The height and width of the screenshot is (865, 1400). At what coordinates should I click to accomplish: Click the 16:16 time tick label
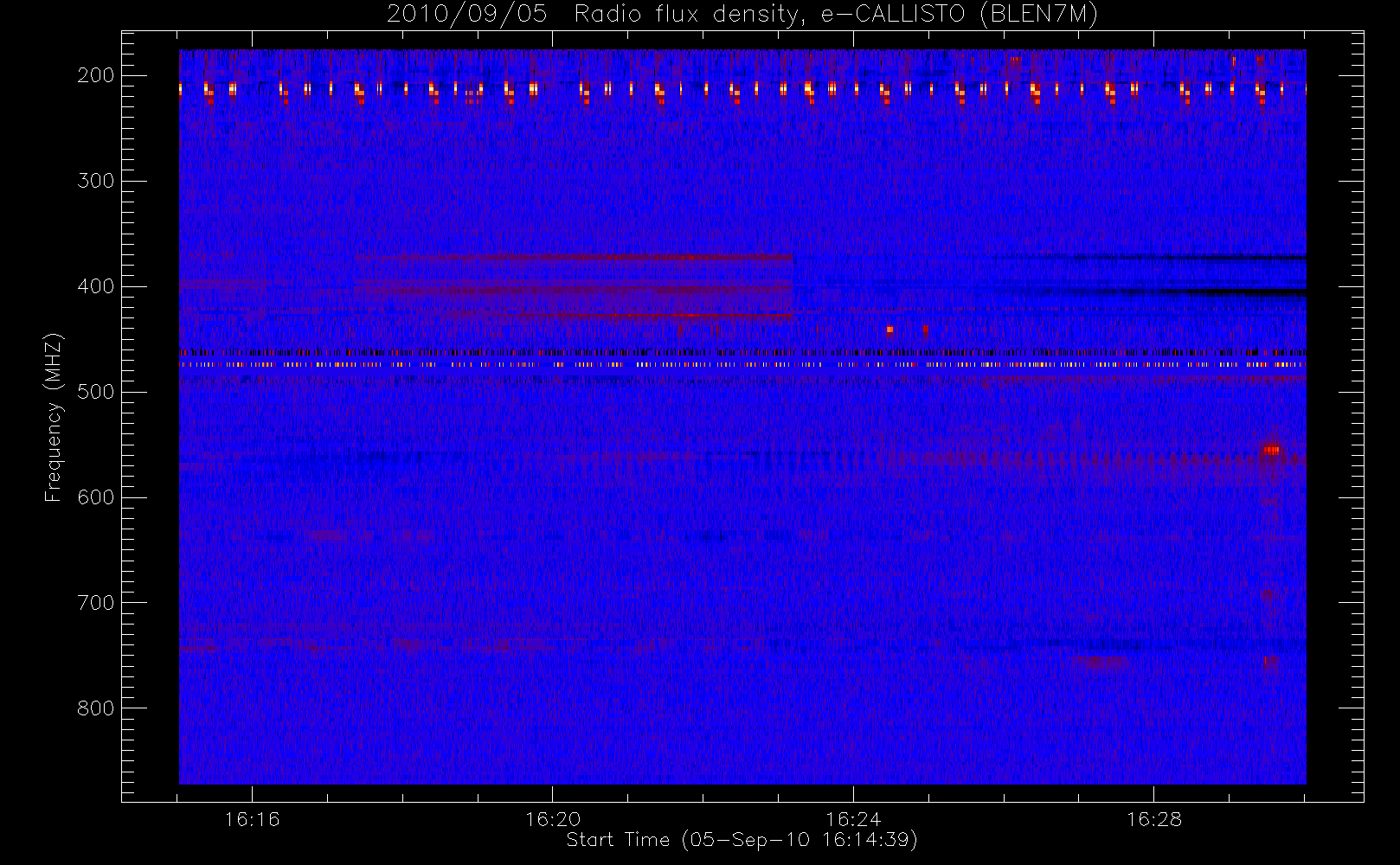tap(252, 819)
